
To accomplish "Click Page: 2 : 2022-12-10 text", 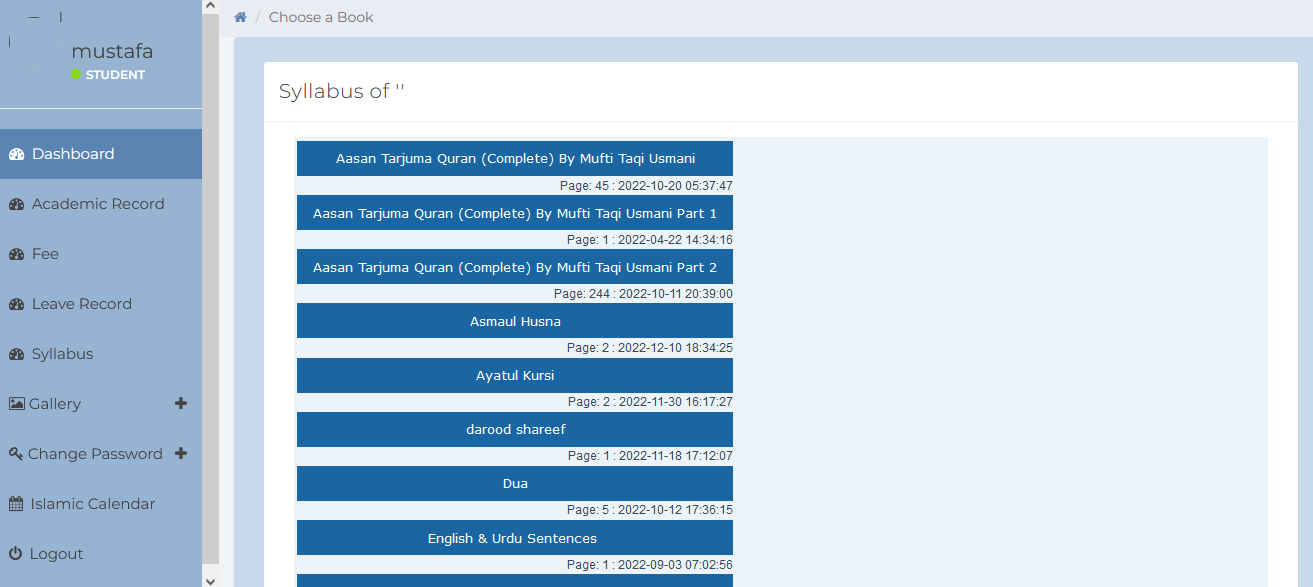I will [650, 348].
